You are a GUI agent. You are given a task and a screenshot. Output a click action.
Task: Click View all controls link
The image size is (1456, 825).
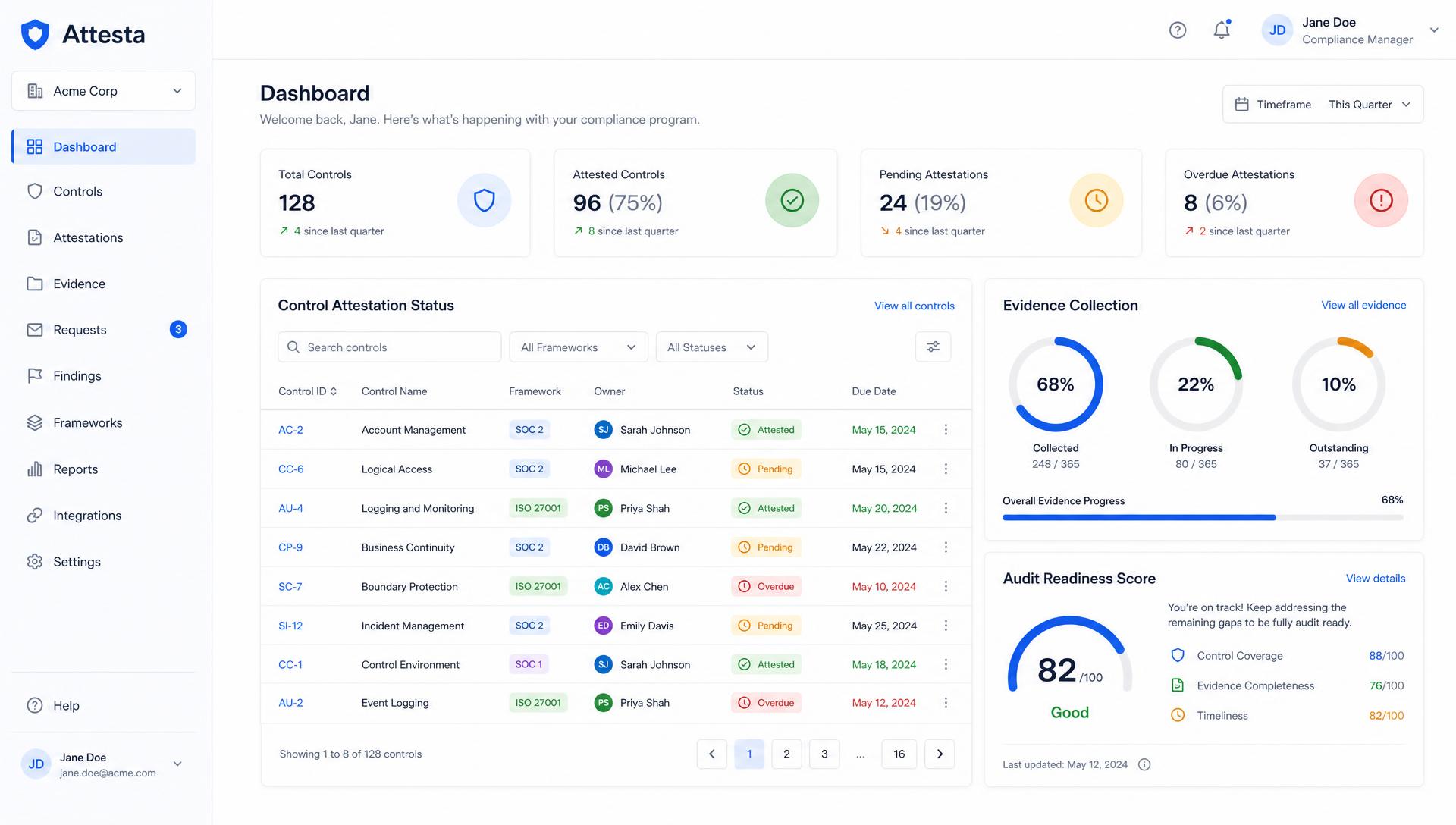(914, 306)
